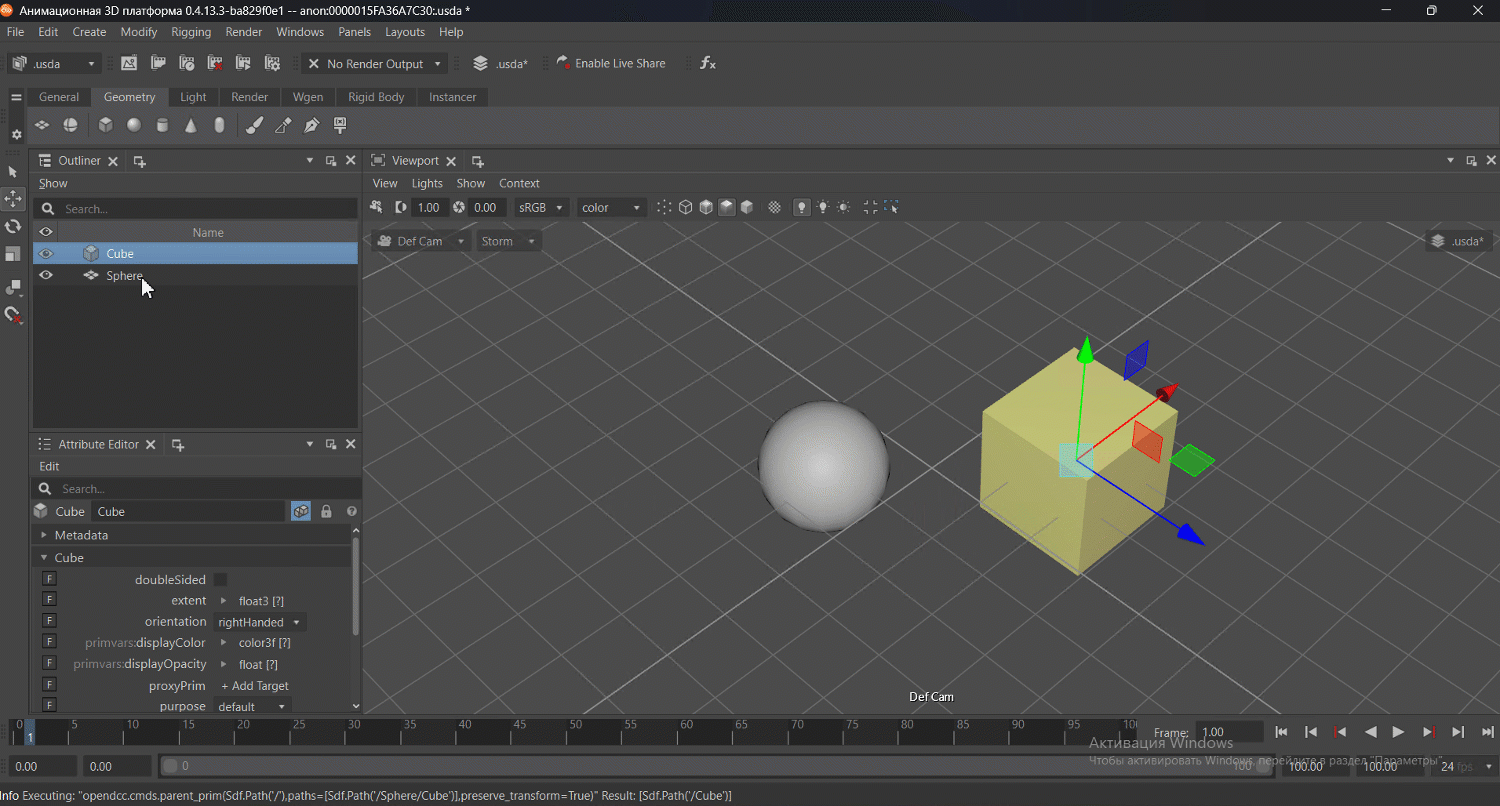Hide the Sphere in the Outliner
Screen dimensions: 1500x806
click(x=46, y=275)
